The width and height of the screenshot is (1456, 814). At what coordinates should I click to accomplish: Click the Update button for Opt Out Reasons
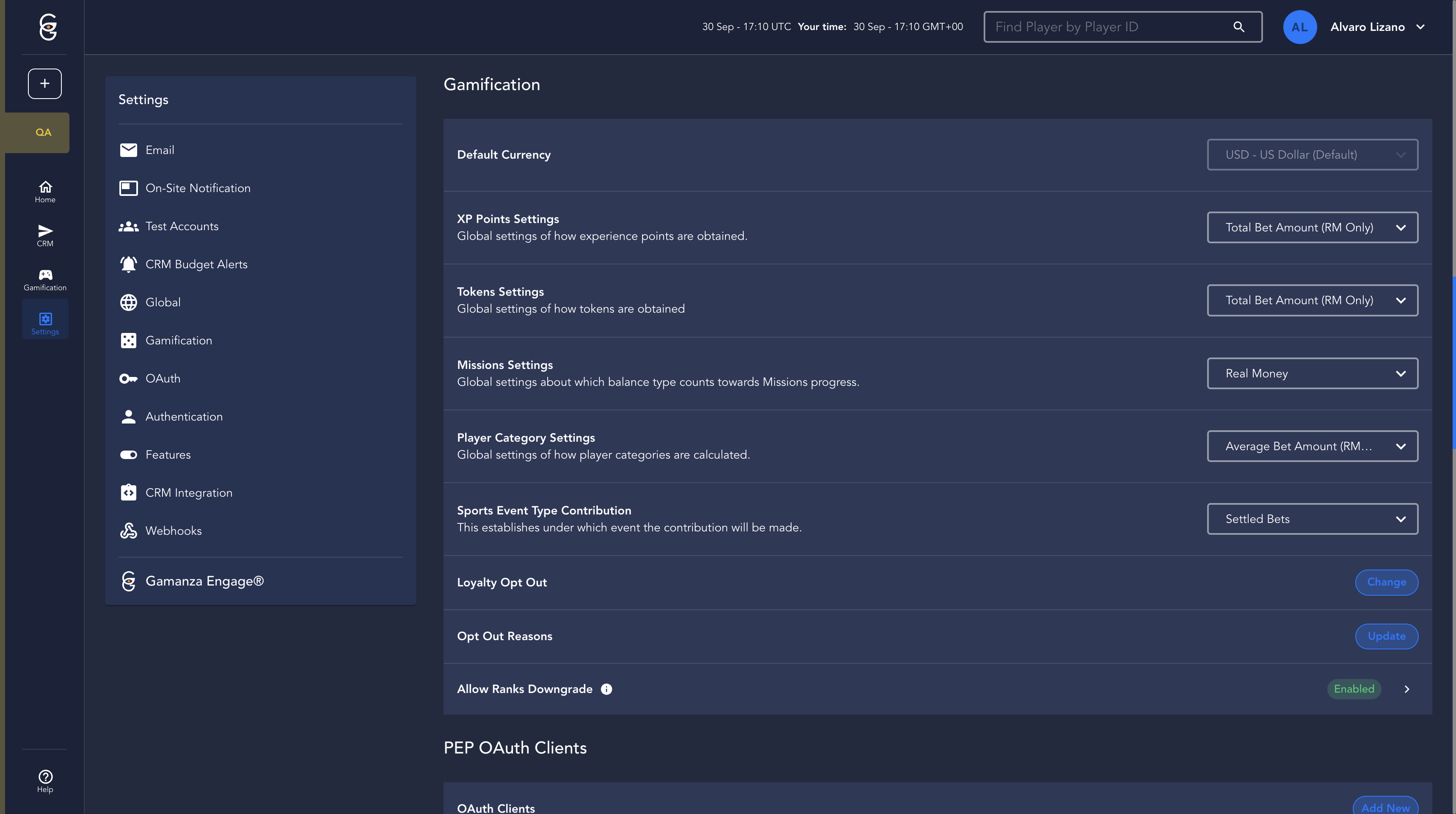pyautogui.click(x=1386, y=636)
